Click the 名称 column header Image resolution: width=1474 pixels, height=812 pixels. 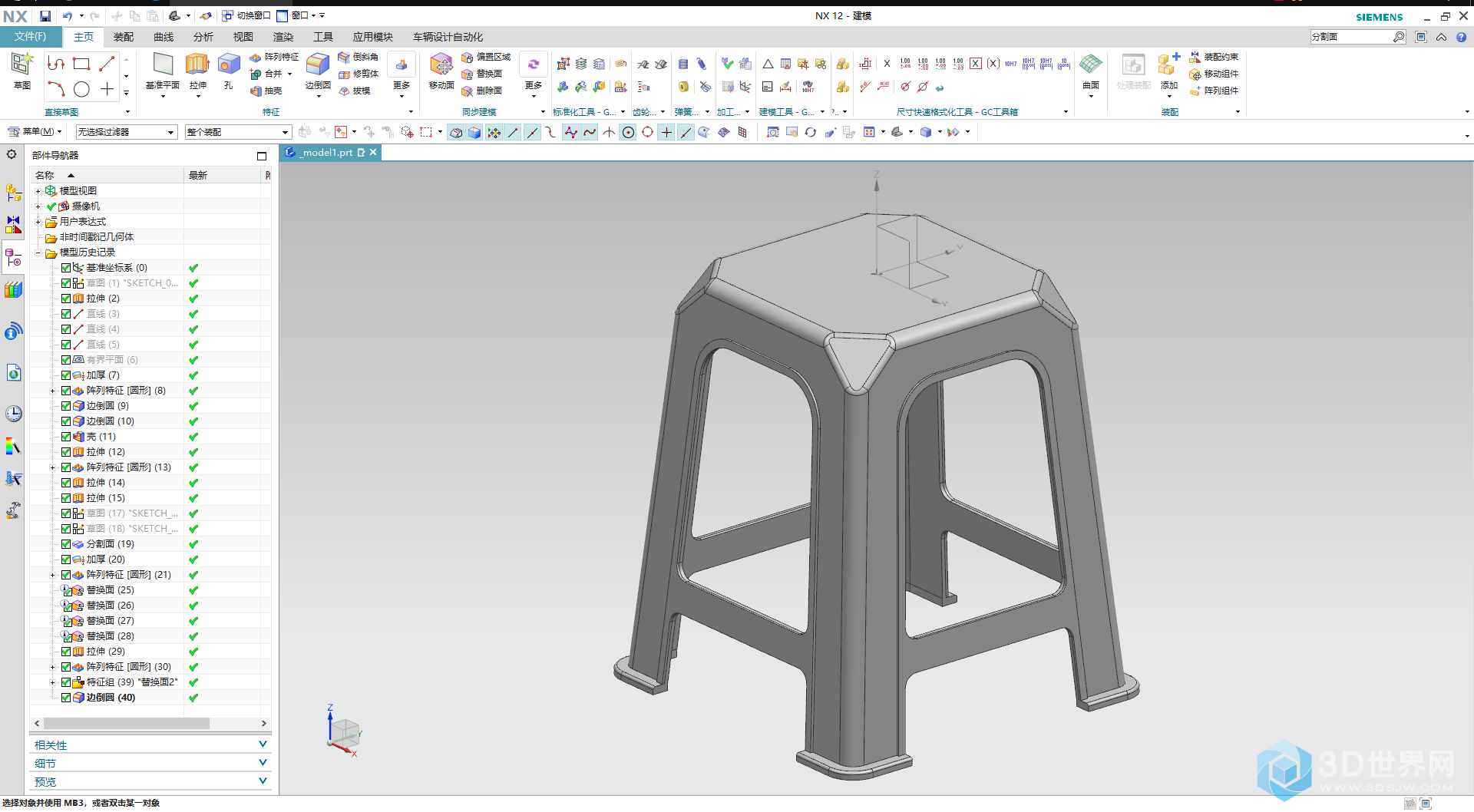pyautogui.click(x=107, y=176)
